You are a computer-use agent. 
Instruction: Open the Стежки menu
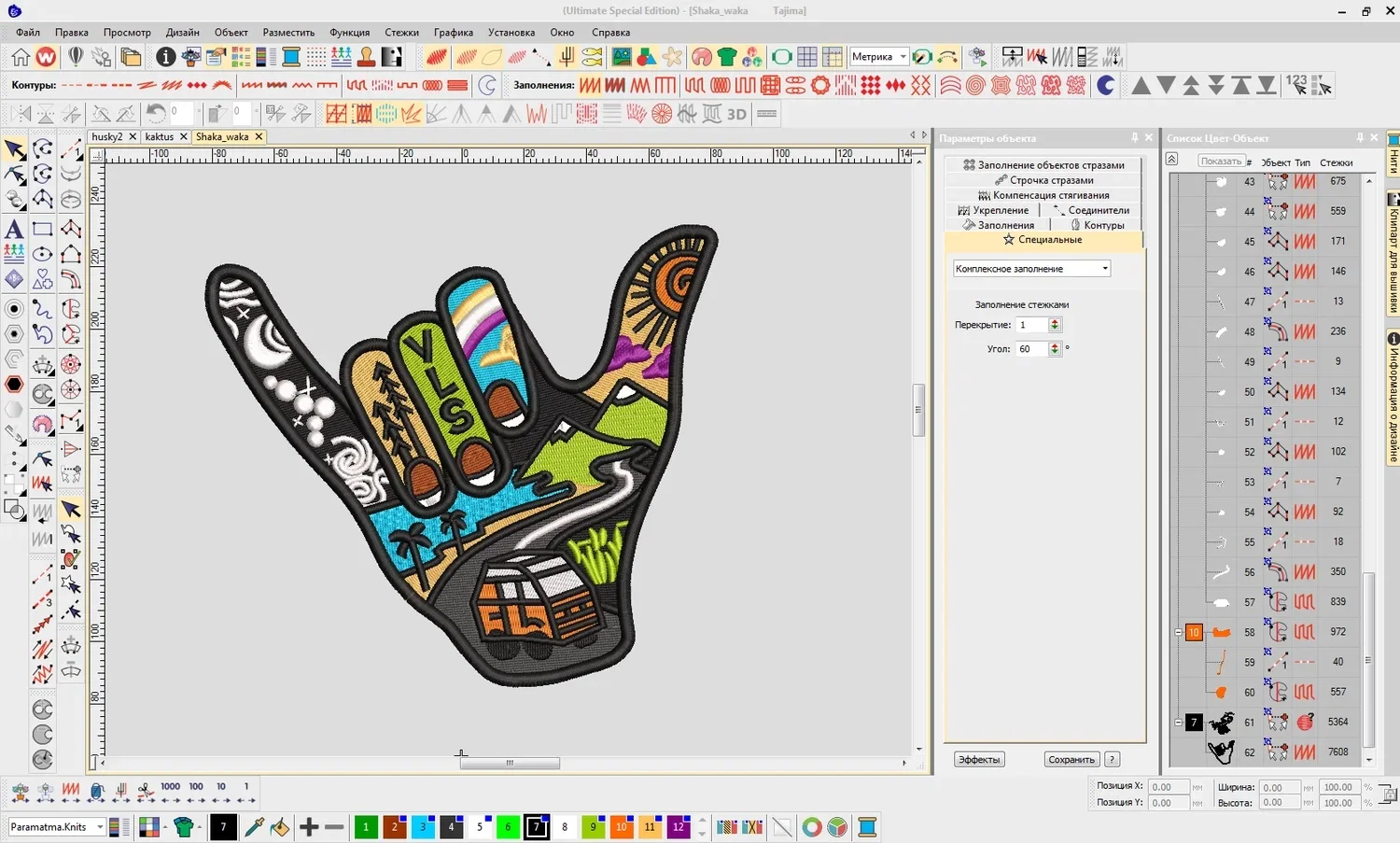pyautogui.click(x=401, y=32)
